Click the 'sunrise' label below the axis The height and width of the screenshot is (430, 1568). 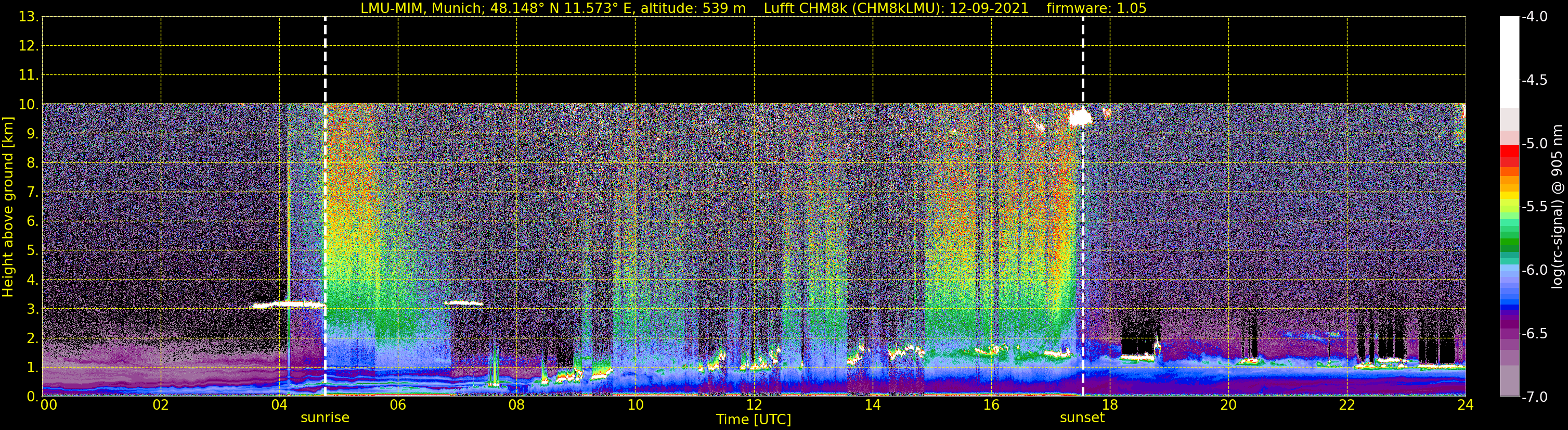(x=325, y=418)
